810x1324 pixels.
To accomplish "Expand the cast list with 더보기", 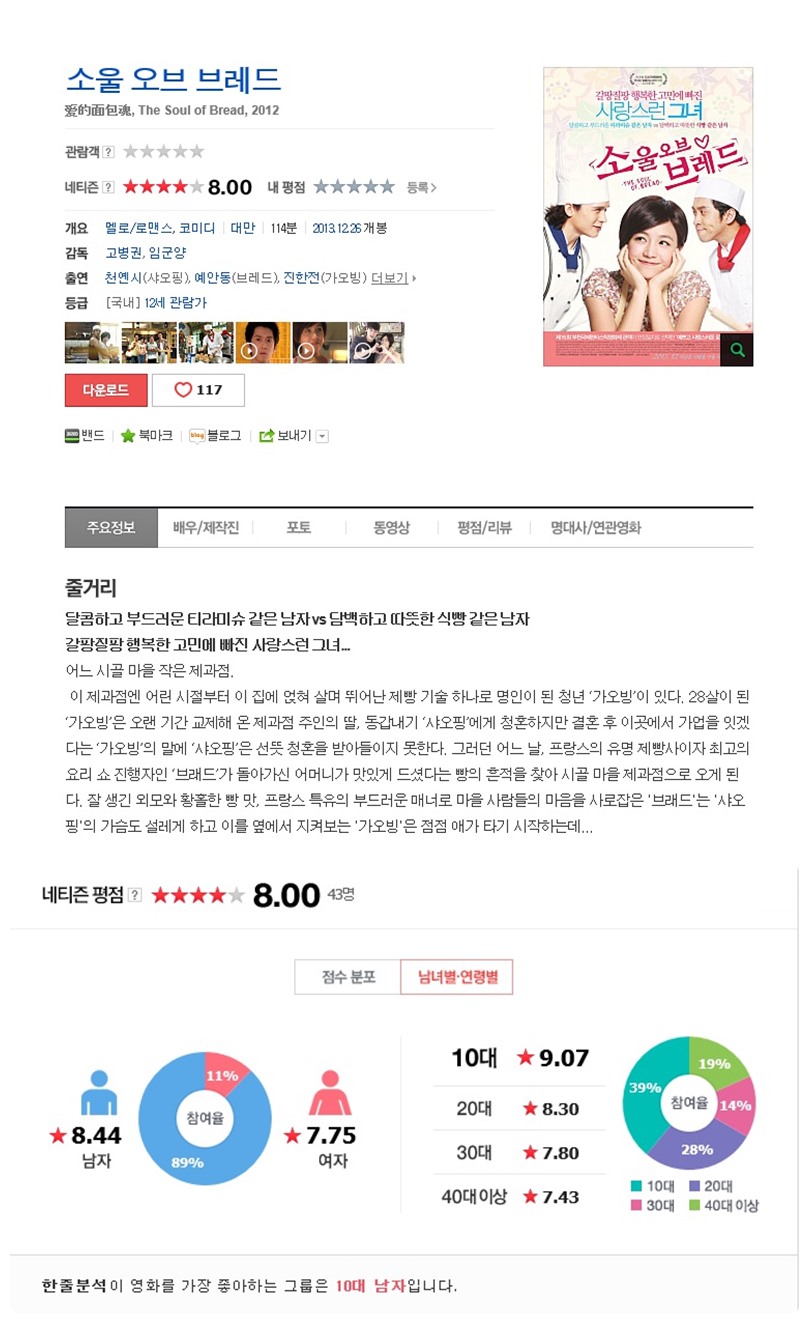I will pyautogui.click(x=393, y=278).
